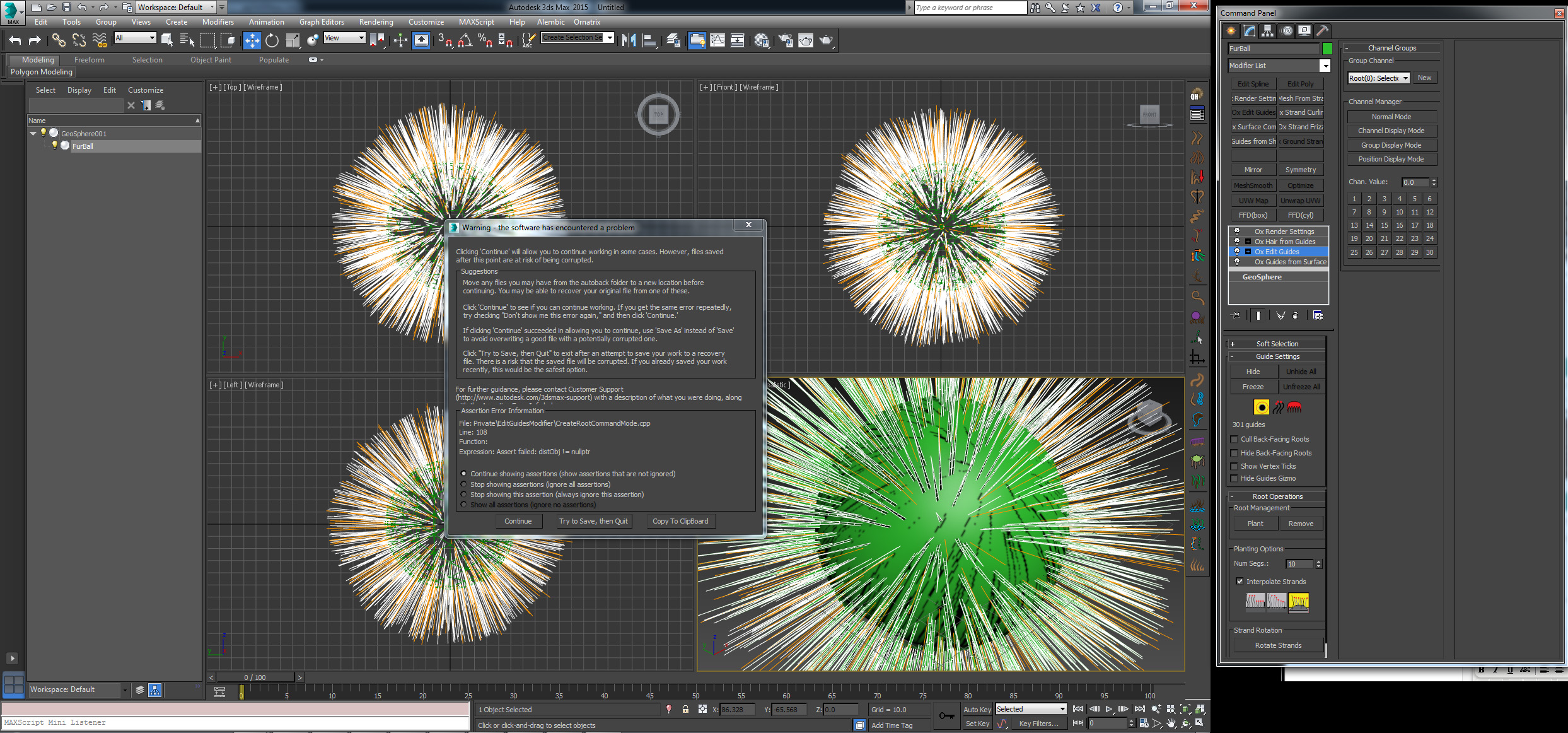This screenshot has width=1568, height=733.
Task: Click the Undo arrow in main toolbar
Action: click(x=15, y=40)
